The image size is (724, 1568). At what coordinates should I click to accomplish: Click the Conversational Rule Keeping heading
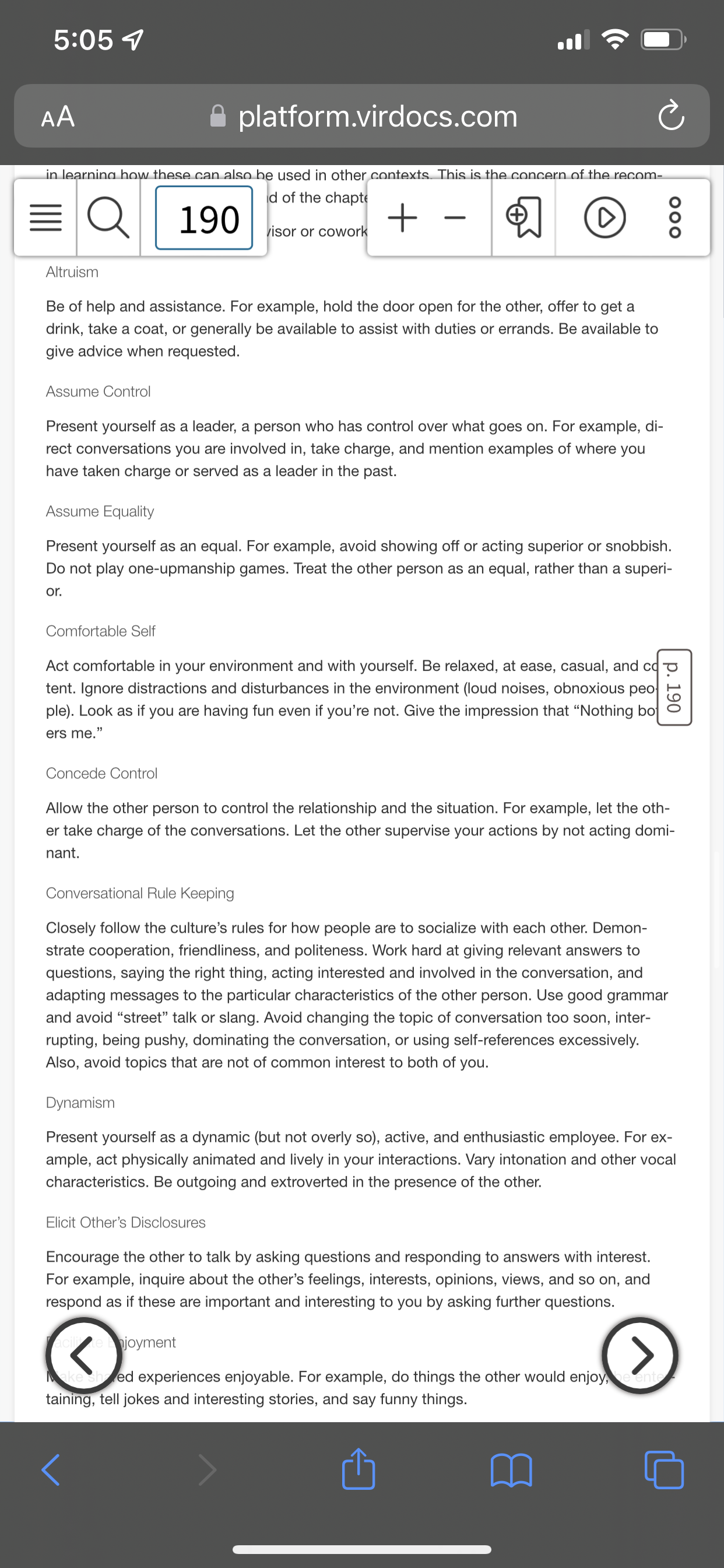tap(140, 893)
